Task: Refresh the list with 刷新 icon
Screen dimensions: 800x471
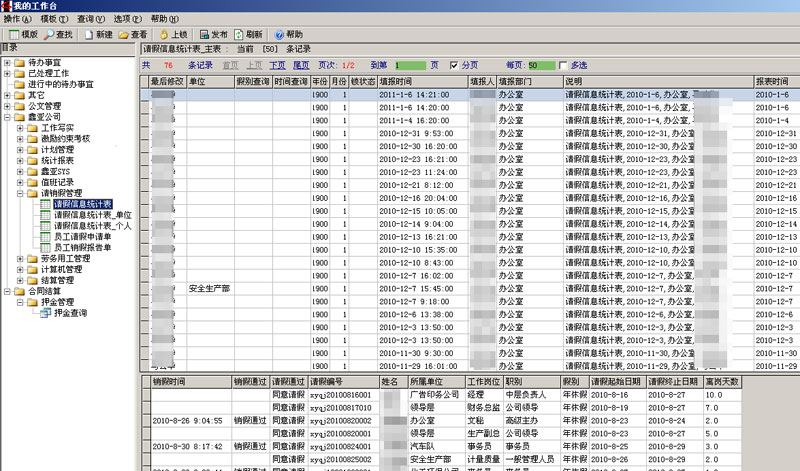Action: [x=238, y=34]
